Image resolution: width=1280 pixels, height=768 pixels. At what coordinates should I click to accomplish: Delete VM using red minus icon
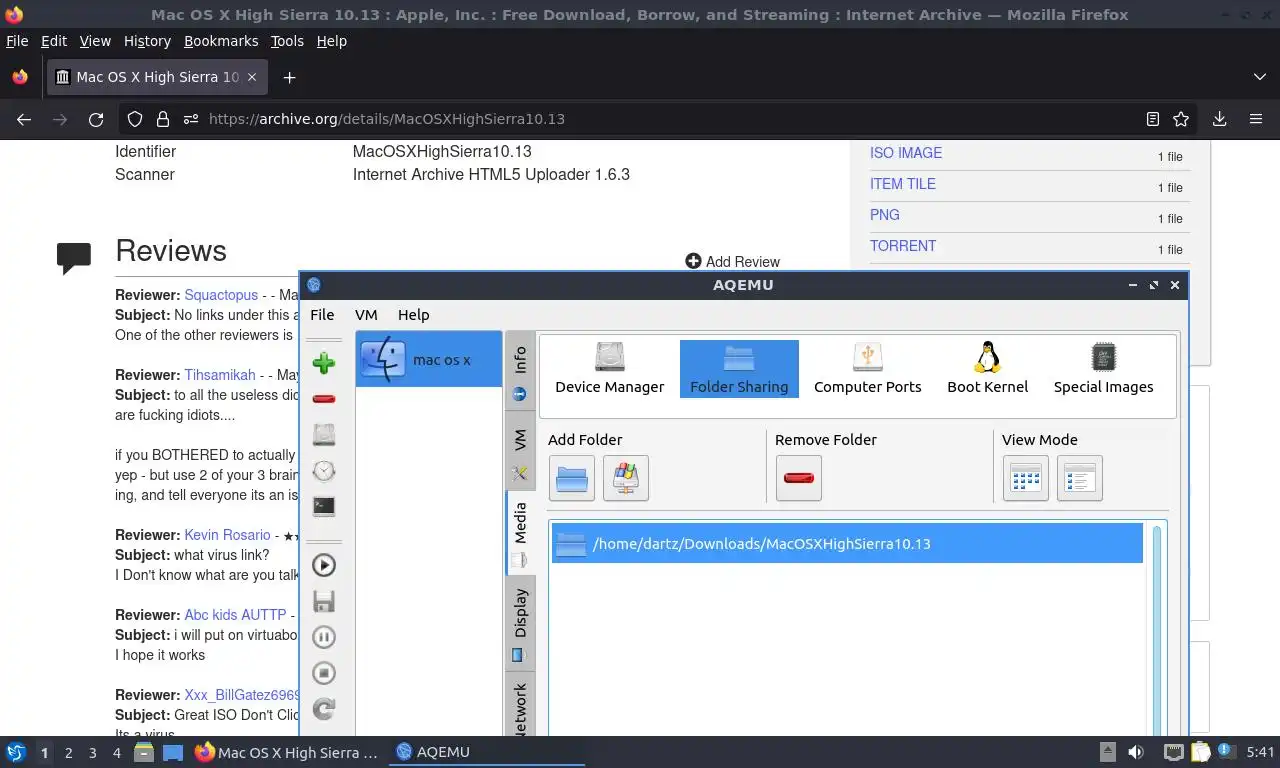click(x=323, y=399)
